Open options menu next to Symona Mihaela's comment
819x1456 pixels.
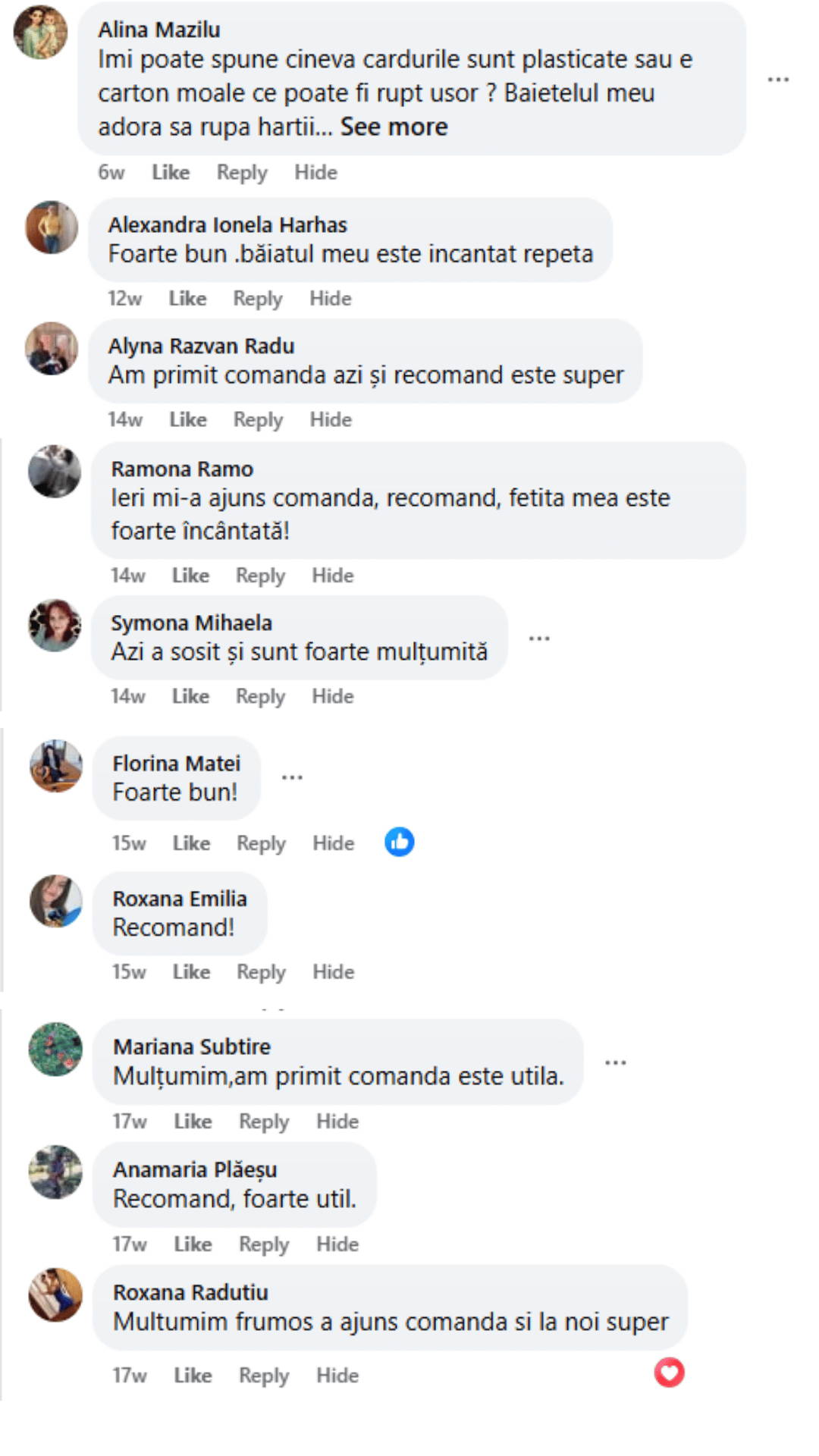[x=539, y=639]
